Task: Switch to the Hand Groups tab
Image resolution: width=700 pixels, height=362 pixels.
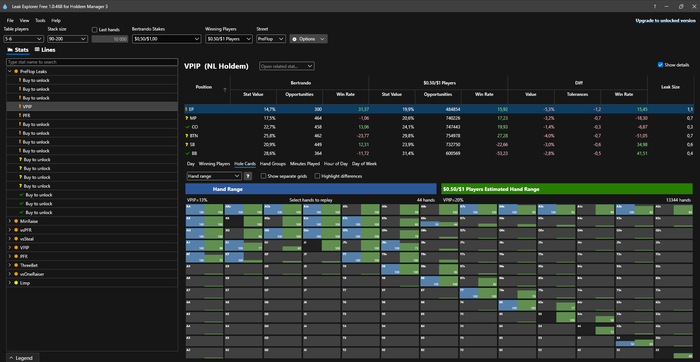Action: click(273, 164)
